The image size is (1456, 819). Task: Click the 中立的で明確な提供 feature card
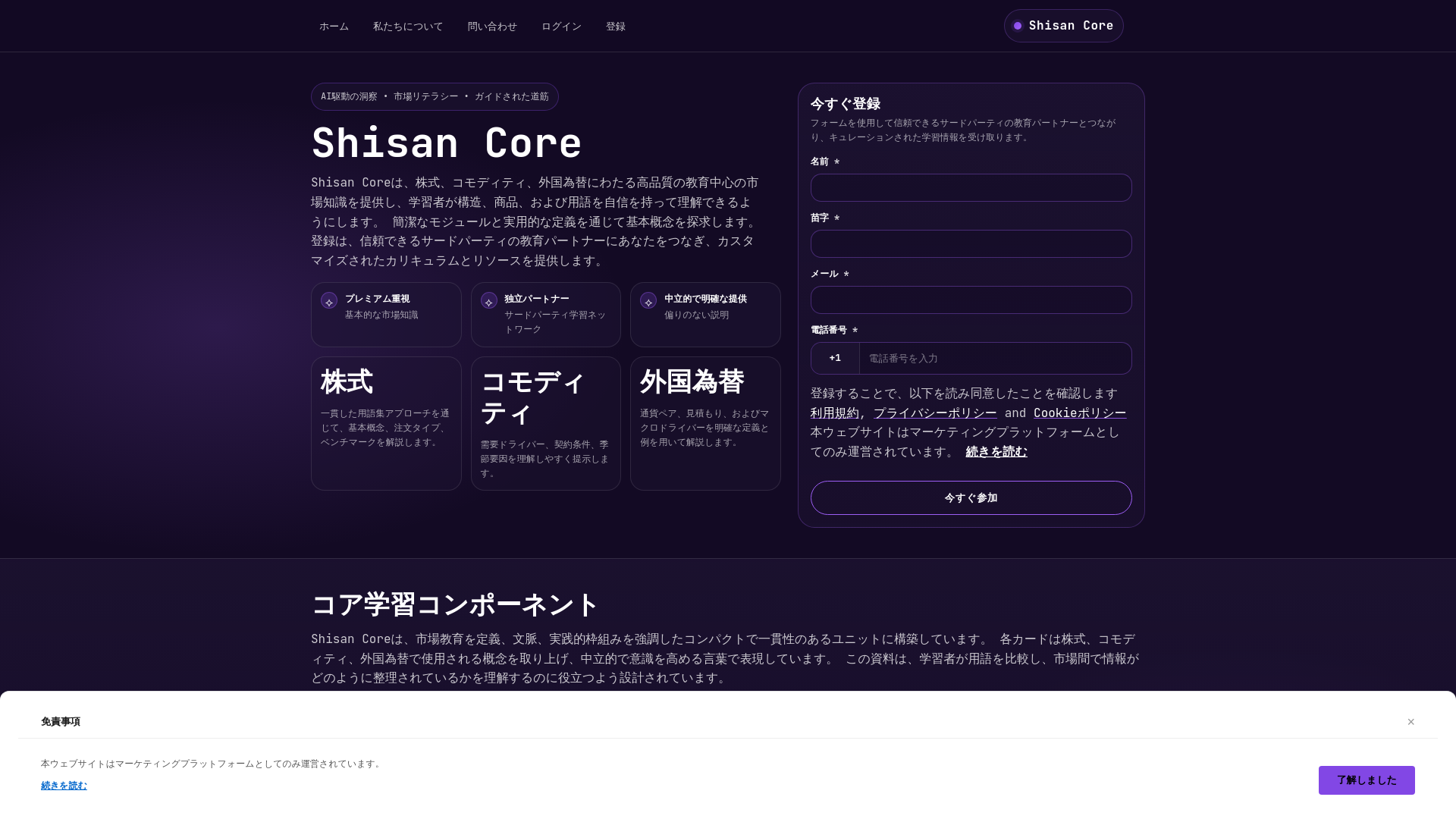(705, 315)
